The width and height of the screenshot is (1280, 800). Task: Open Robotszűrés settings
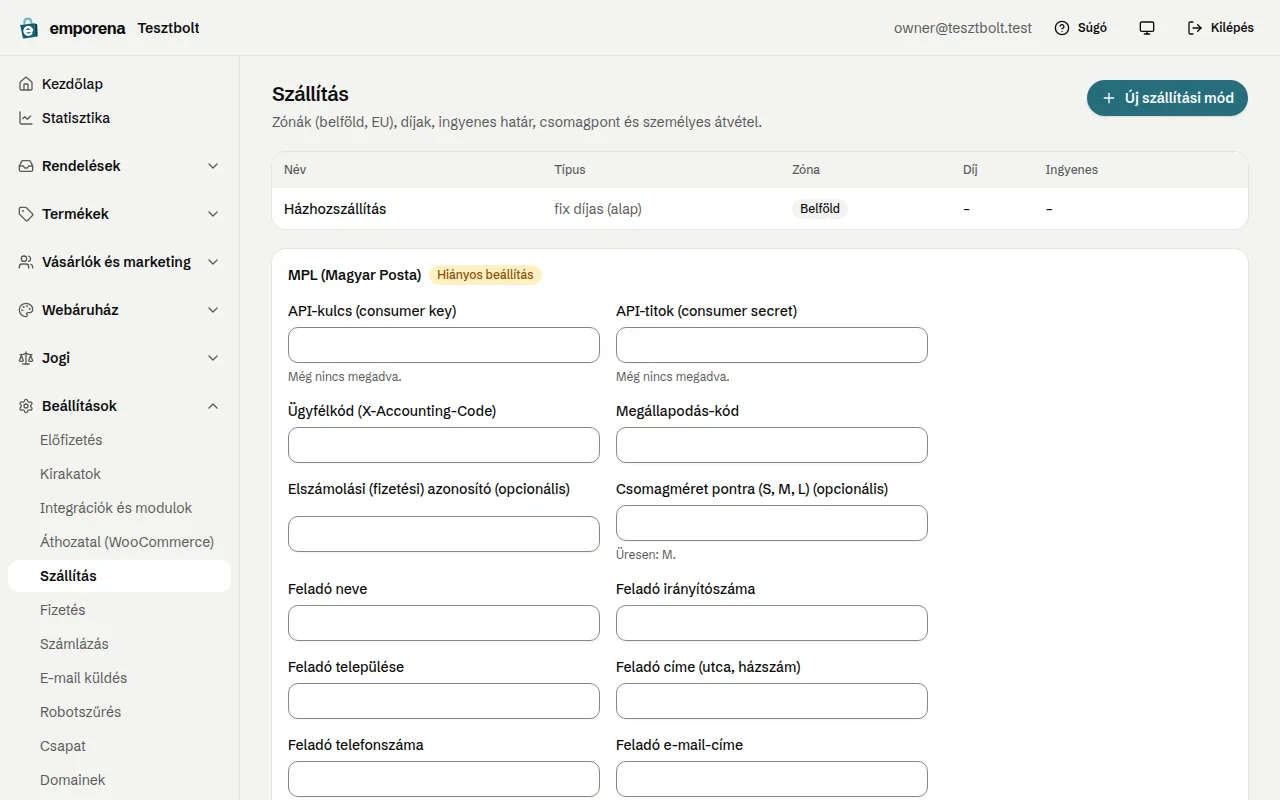(x=119, y=712)
